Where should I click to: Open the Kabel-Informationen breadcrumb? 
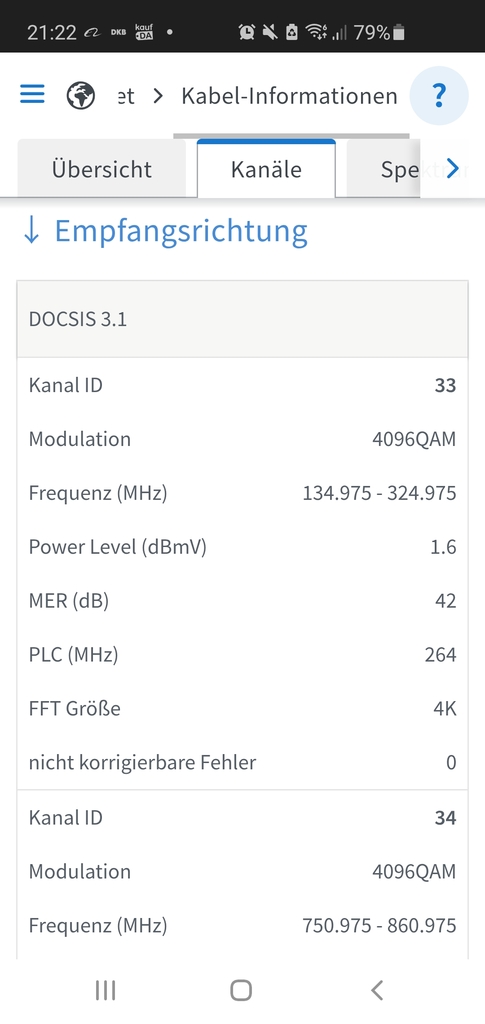(x=289, y=96)
